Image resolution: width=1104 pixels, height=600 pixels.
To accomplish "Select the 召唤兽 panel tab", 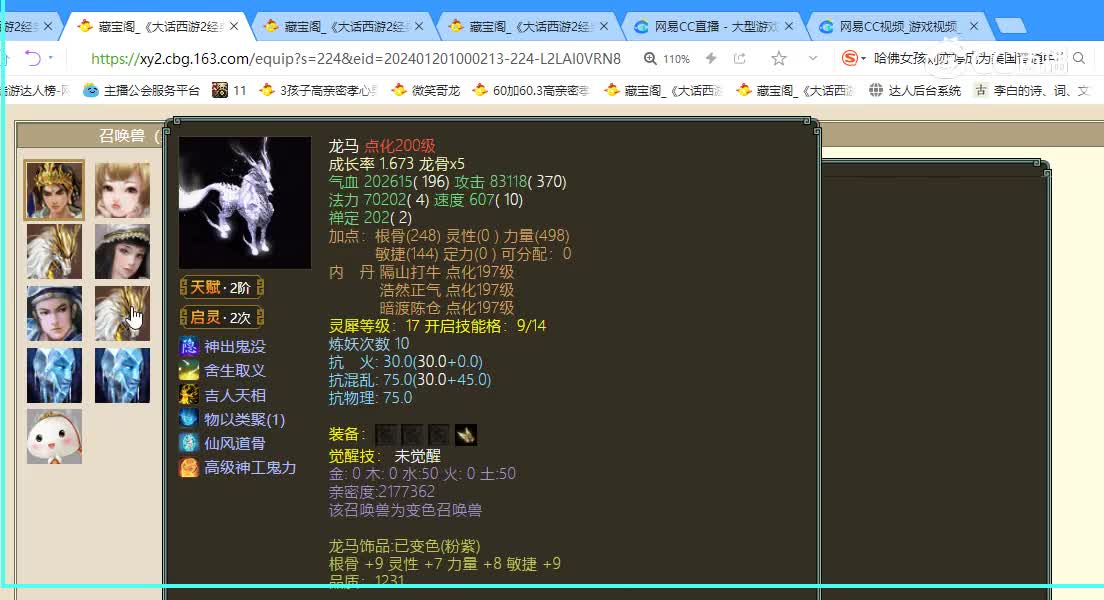I will click(x=121, y=135).
